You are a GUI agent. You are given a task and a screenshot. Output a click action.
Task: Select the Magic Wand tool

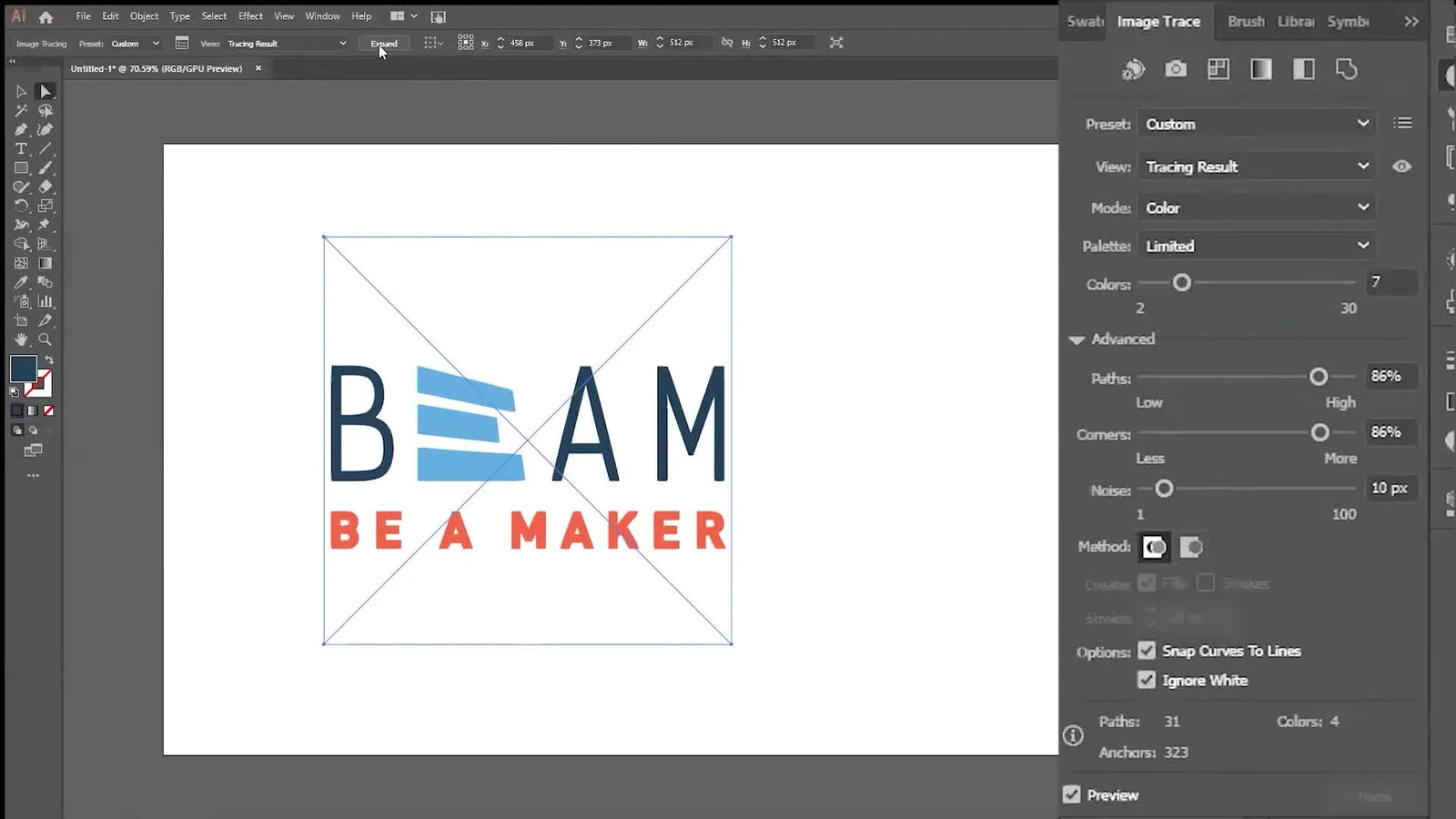21,110
